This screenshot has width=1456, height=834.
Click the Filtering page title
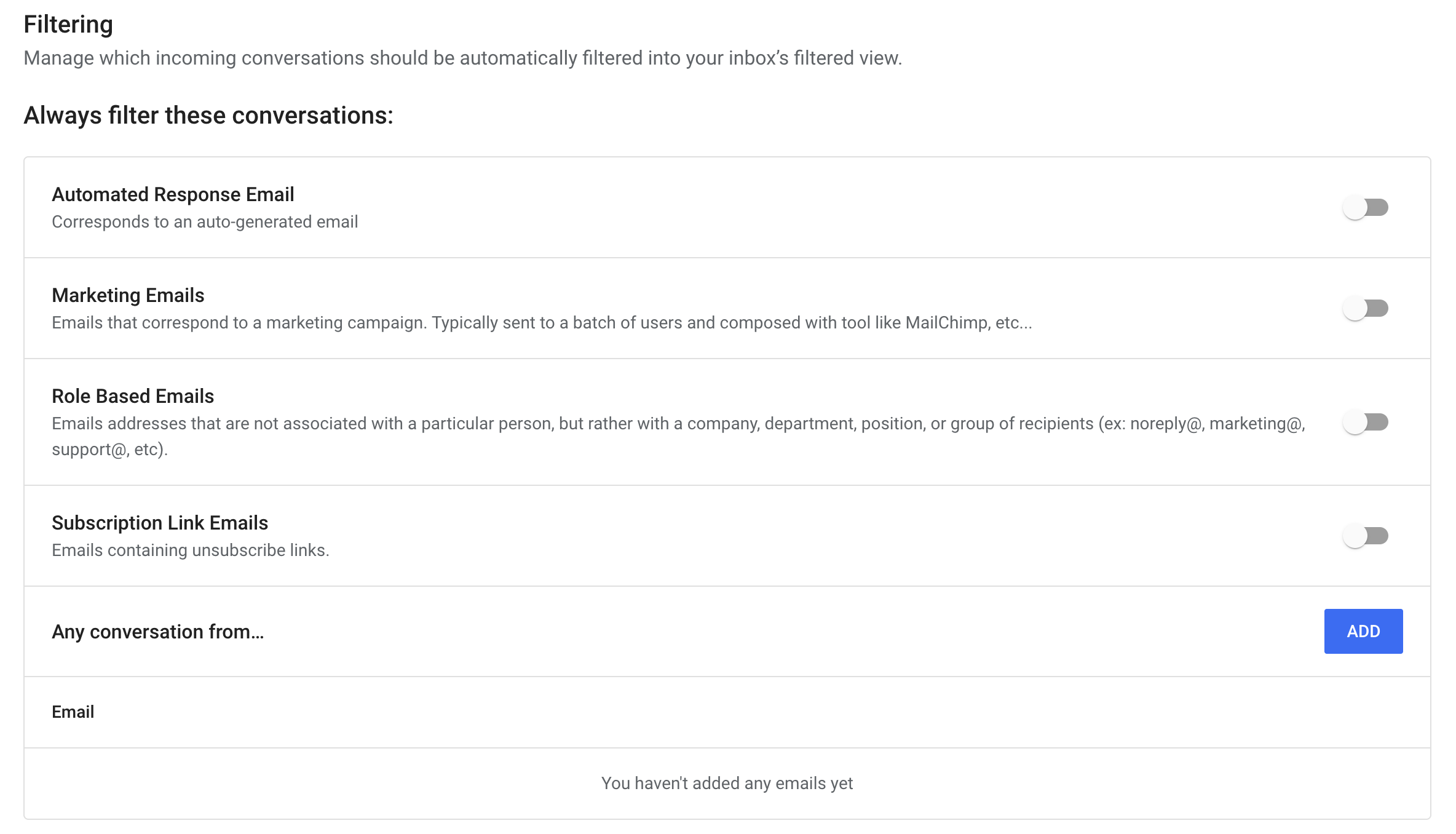68,25
